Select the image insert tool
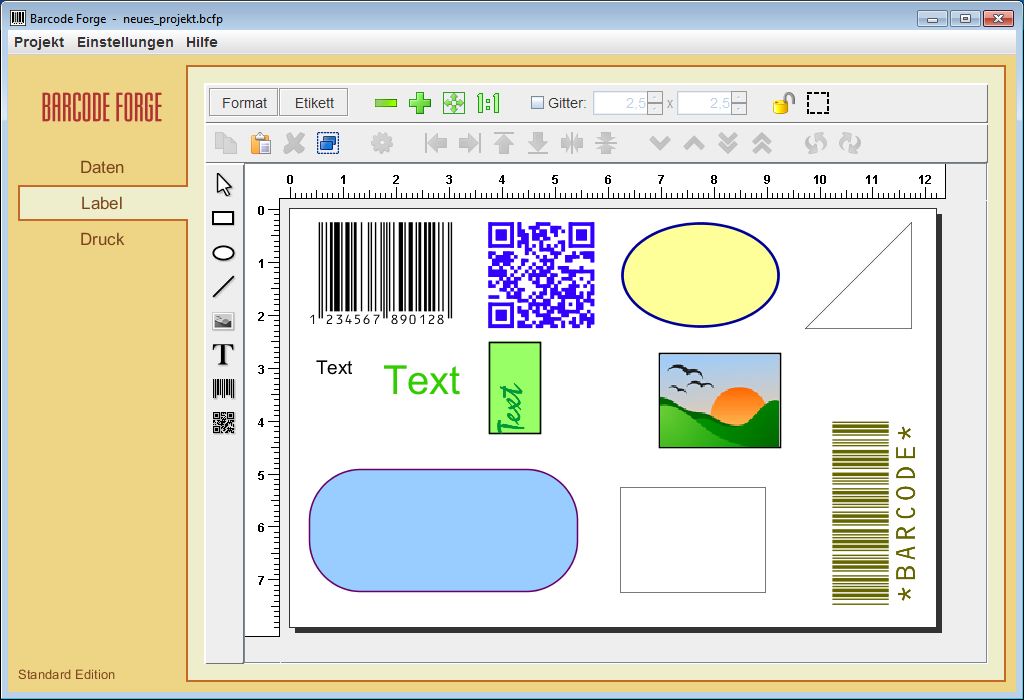 [223, 321]
